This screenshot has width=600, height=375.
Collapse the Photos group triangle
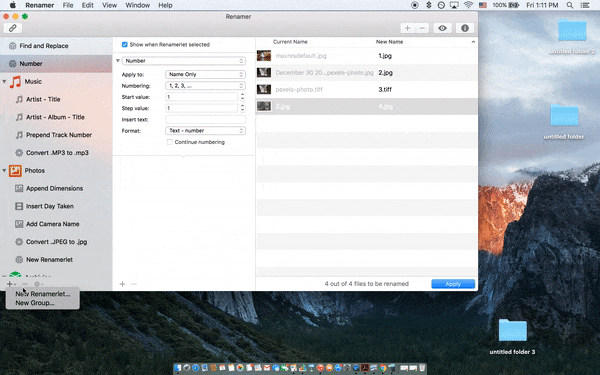(4, 171)
